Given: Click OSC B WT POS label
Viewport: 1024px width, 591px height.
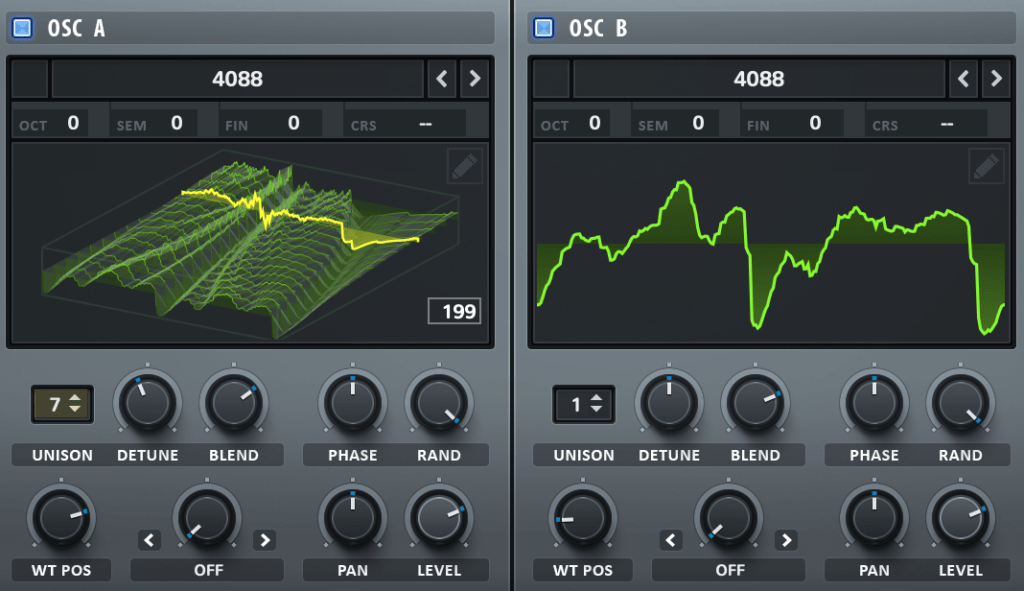Looking at the screenshot, I should (583, 570).
